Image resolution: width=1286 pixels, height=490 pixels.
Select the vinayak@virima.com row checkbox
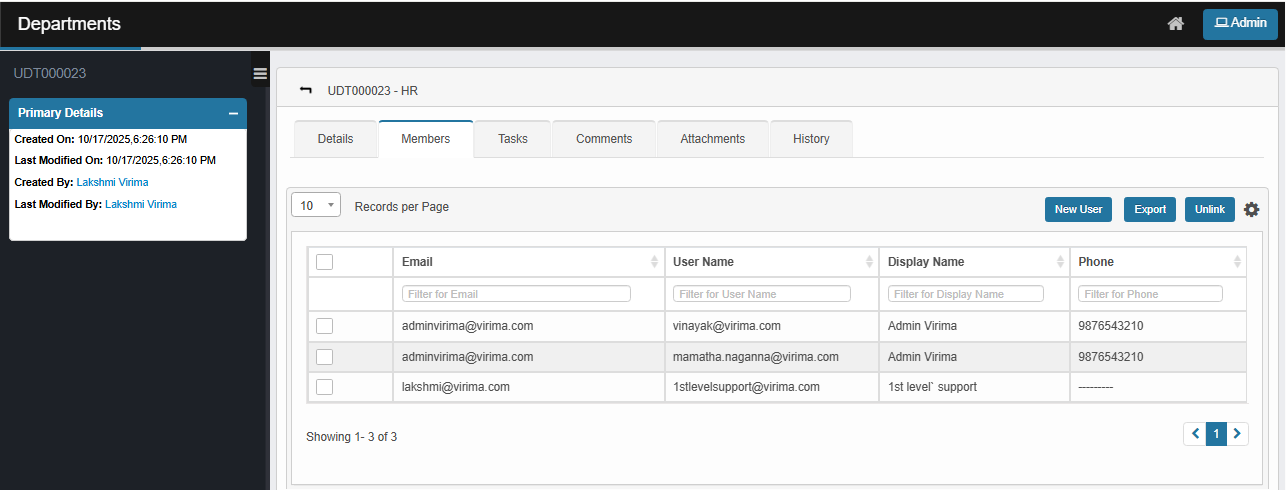324,326
